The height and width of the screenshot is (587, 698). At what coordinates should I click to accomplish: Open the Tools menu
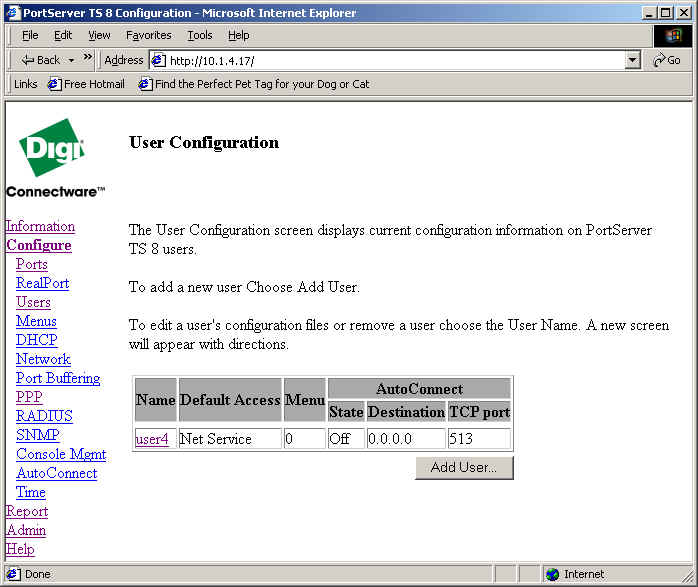[x=200, y=35]
